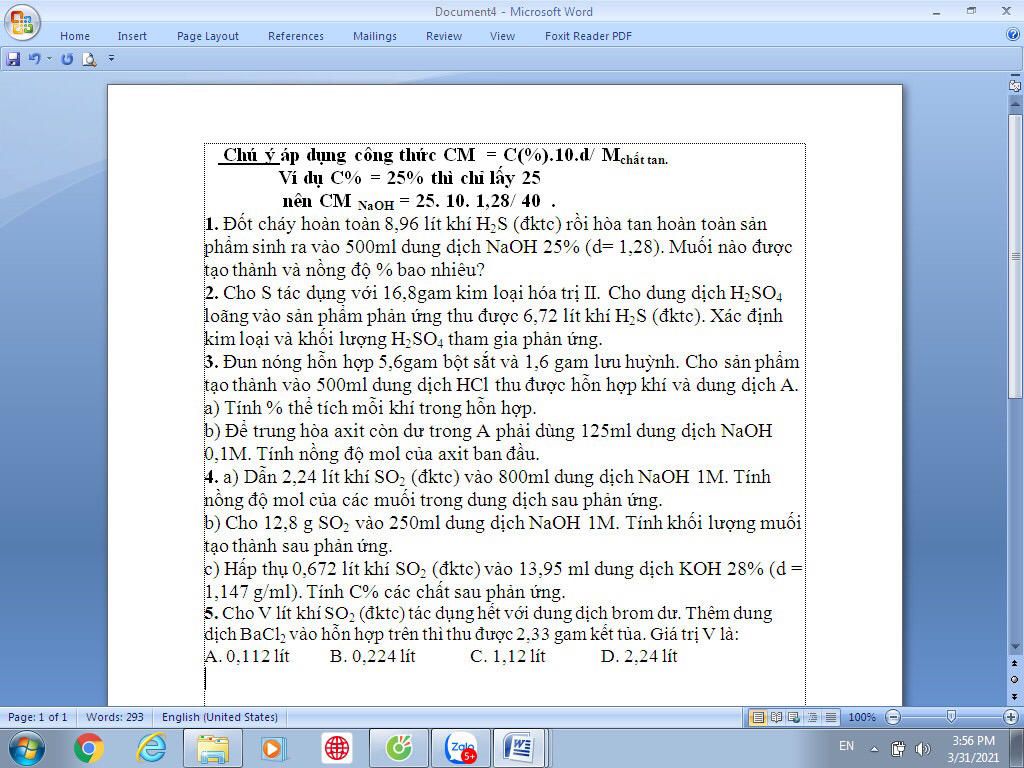Open word count via Words: 293
This screenshot has height=768, width=1024.
[115, 717]
